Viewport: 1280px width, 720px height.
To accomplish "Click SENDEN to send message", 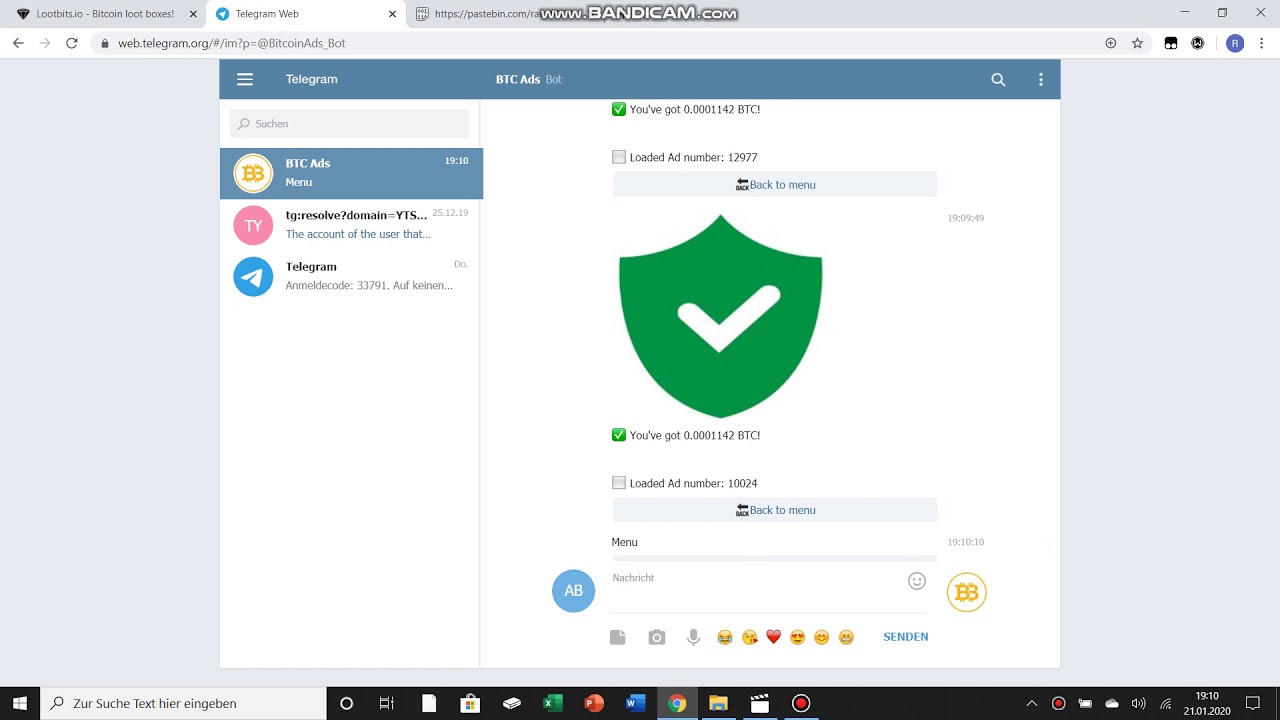I will pos(906,637).
